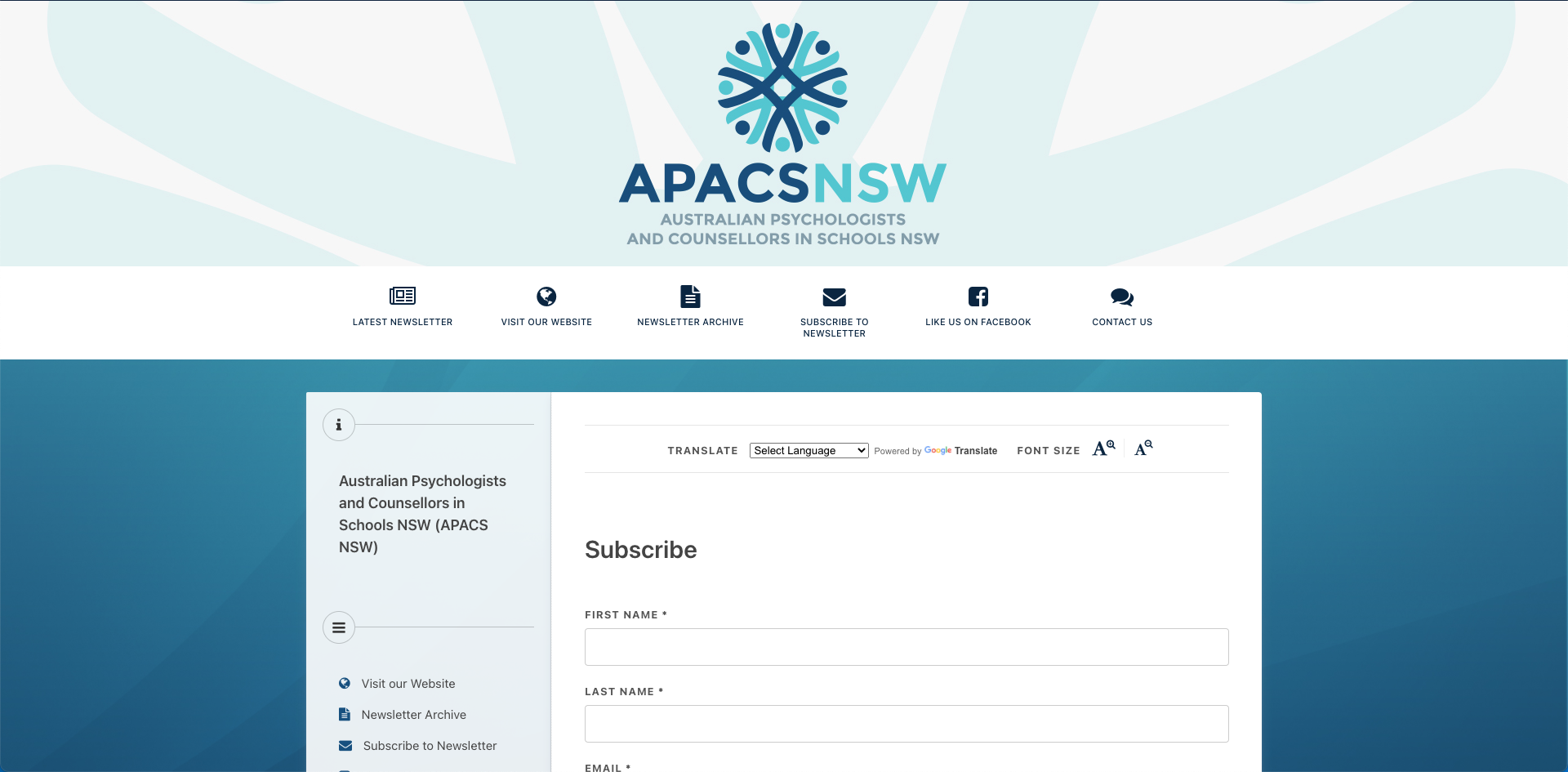
Task: Click the Latest Newsletter nav label
Action: (403, 322)
